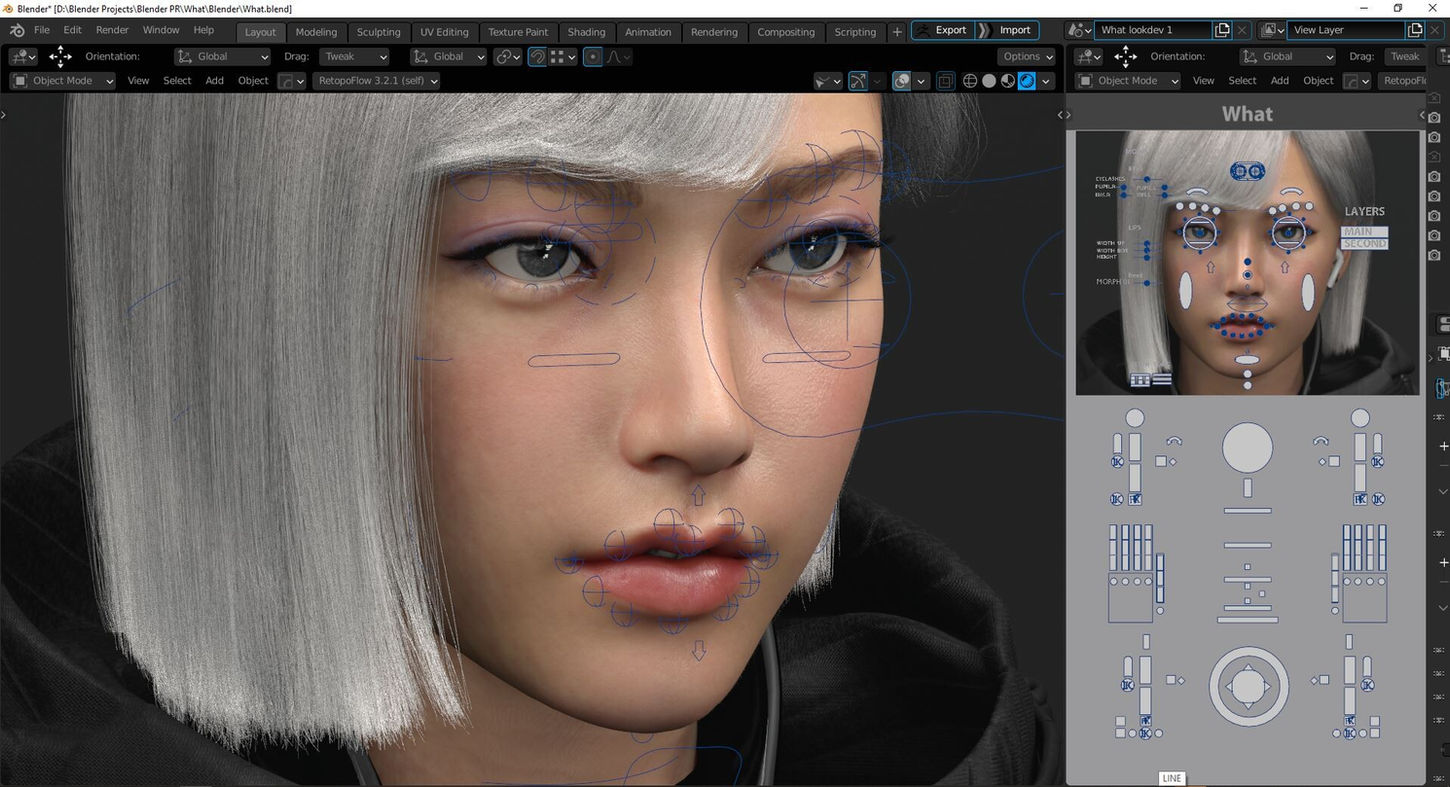Click the new view layer icon
The height and width of the screenshot is (787, 1450).
coord(1414,30)
